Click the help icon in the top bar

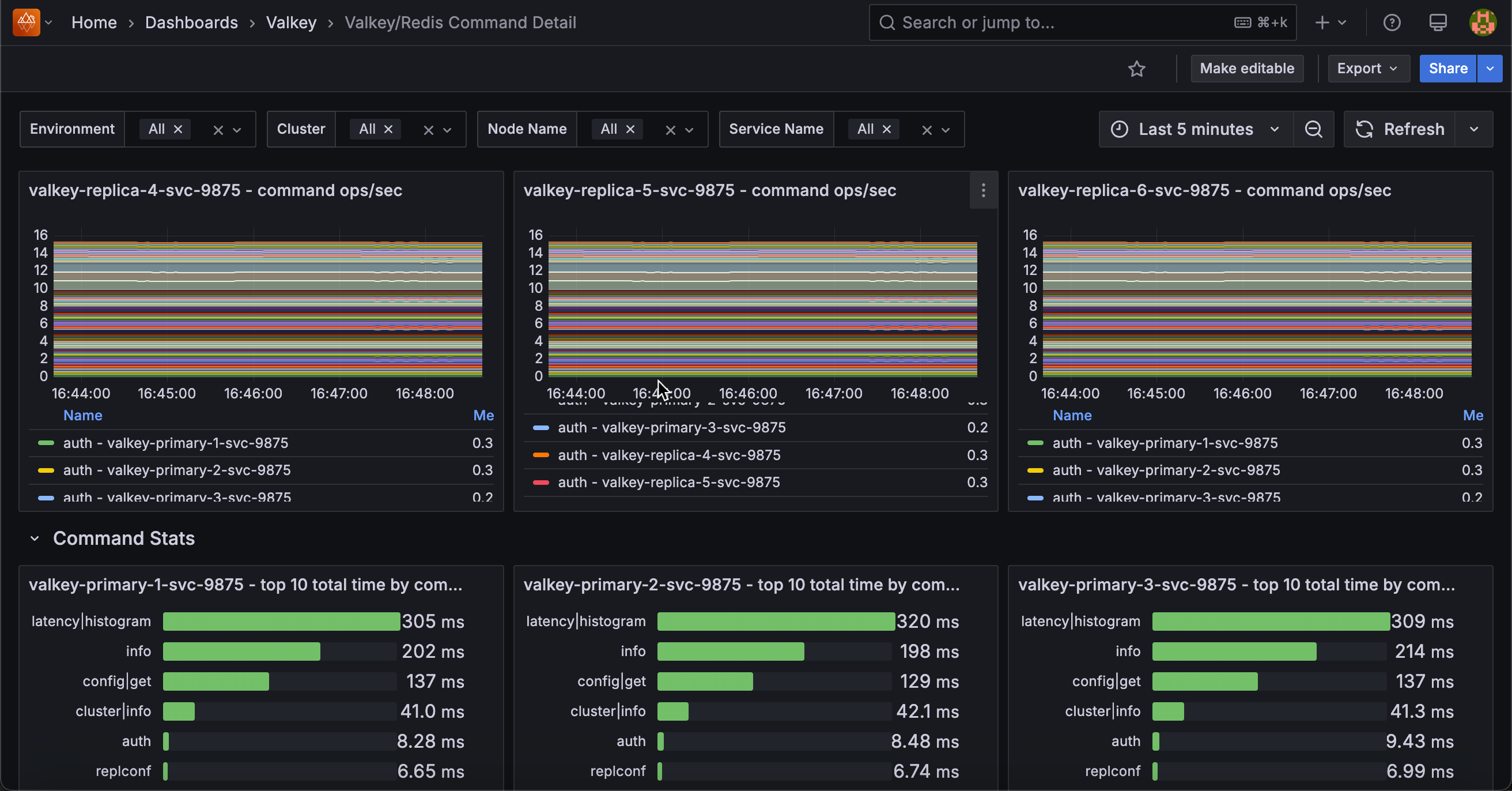pos(1392,22)
